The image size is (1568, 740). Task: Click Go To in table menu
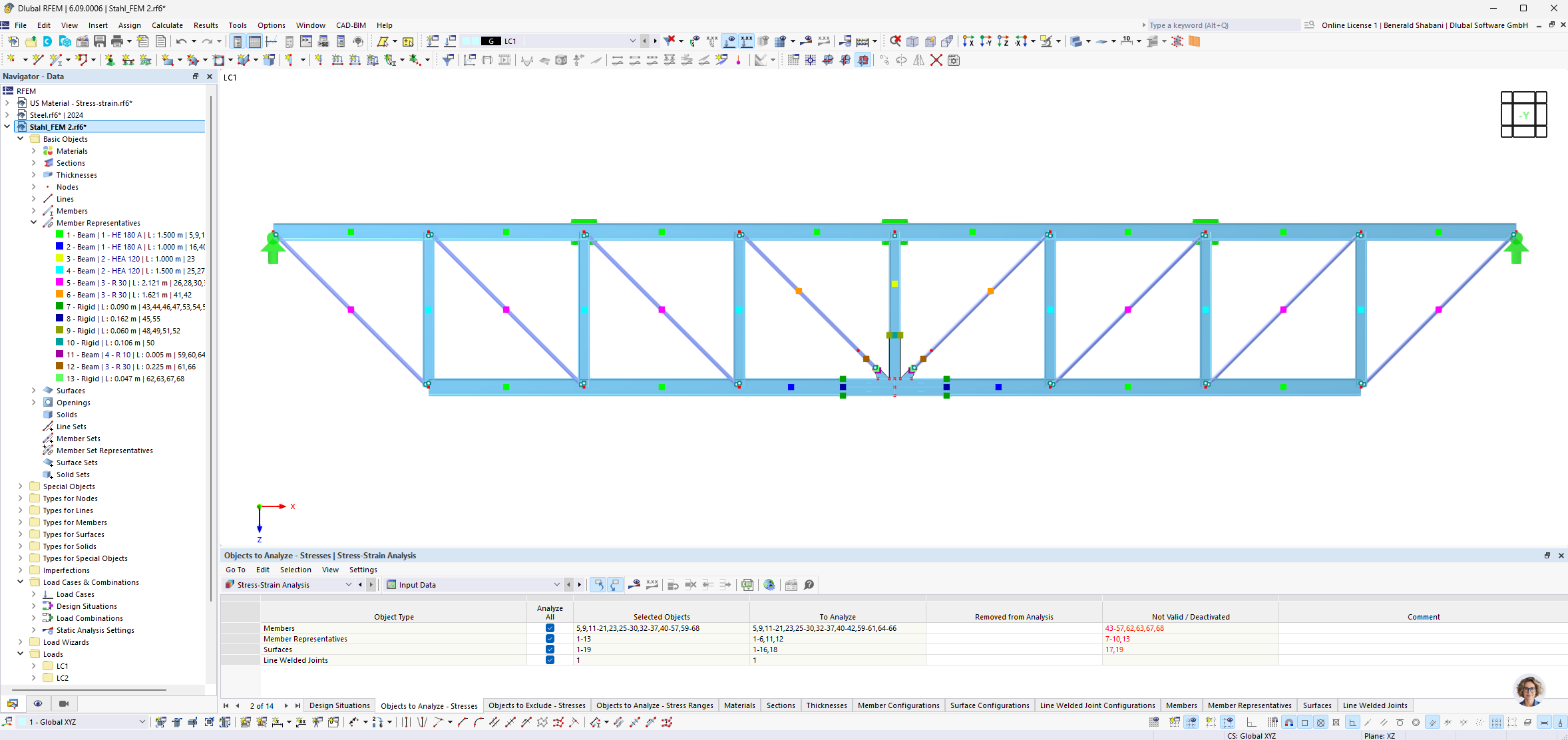(235, 570)
